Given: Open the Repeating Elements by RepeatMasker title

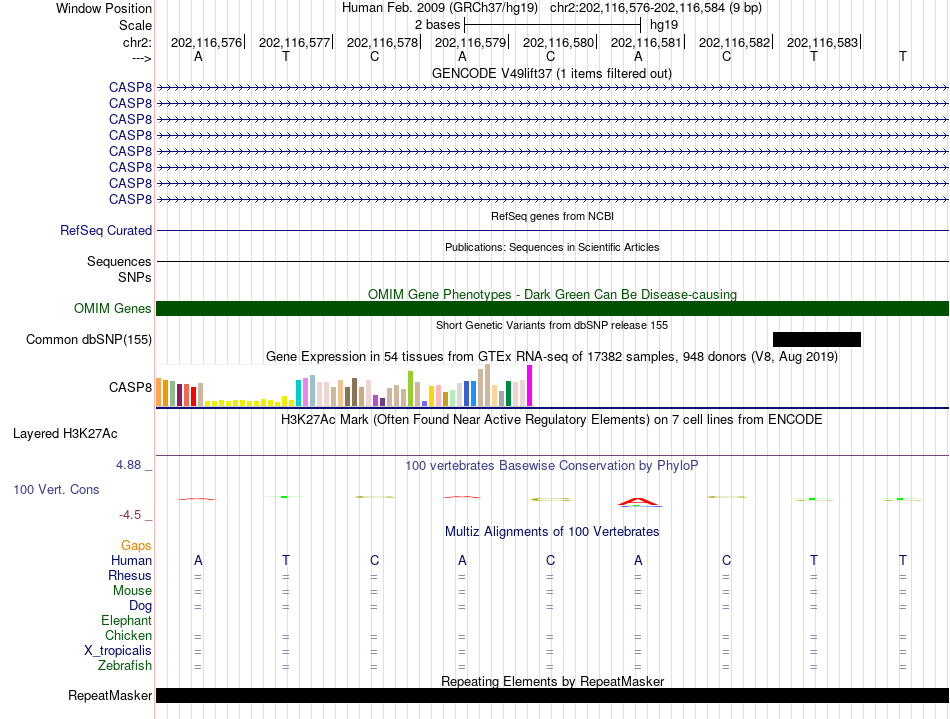Looking at the screenshot, I should coord(553,681).
